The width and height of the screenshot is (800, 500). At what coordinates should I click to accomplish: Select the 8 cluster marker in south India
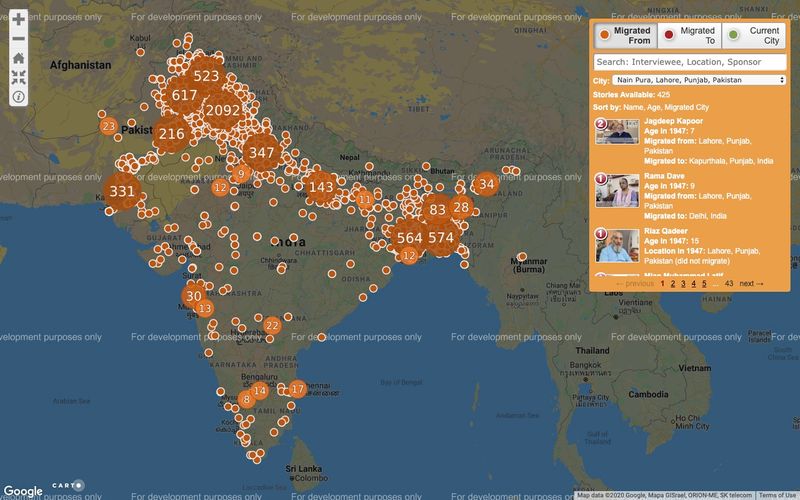tap(246, 399)
